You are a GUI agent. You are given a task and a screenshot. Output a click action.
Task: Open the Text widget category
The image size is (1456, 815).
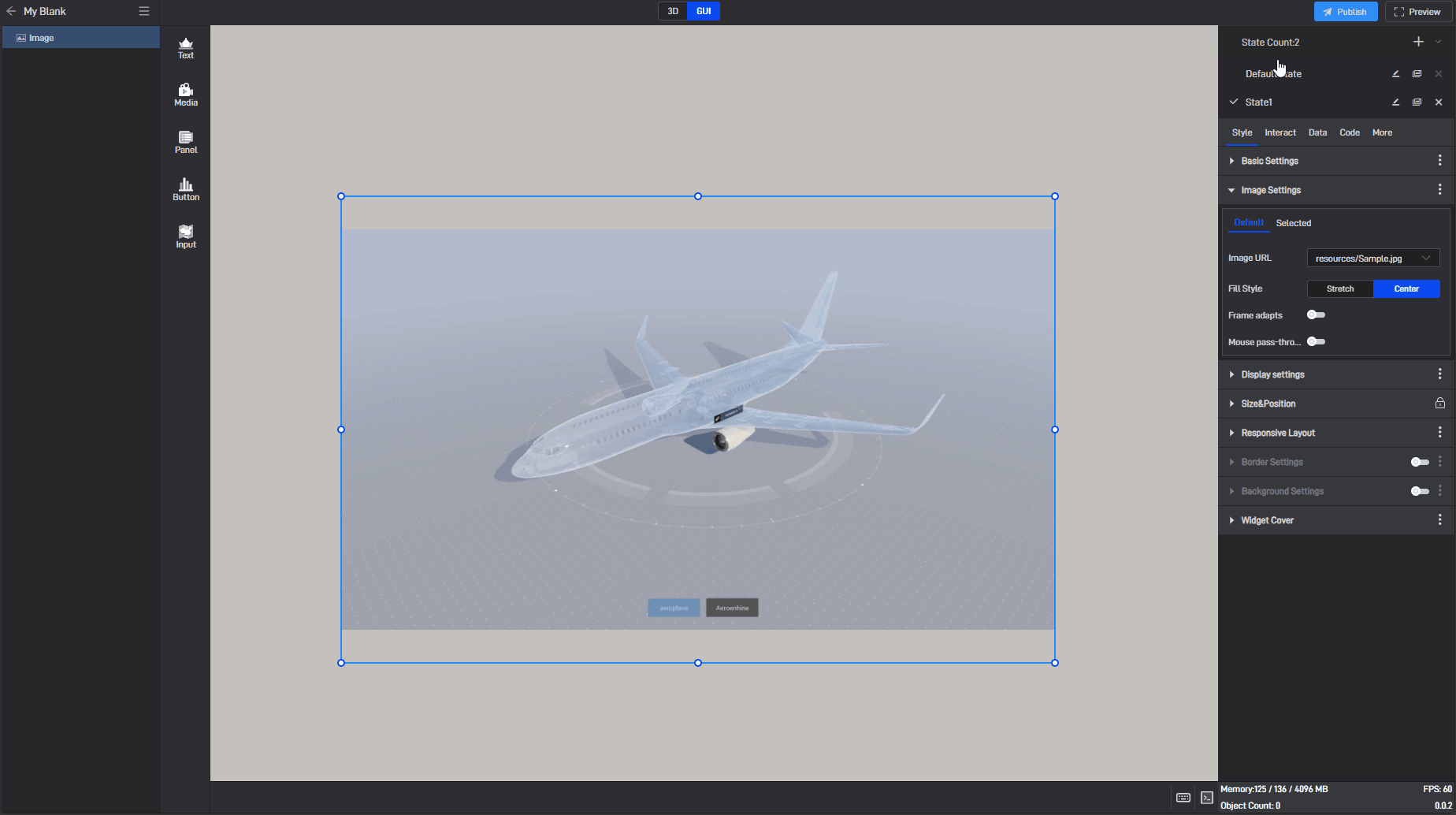tap(186, 48)
